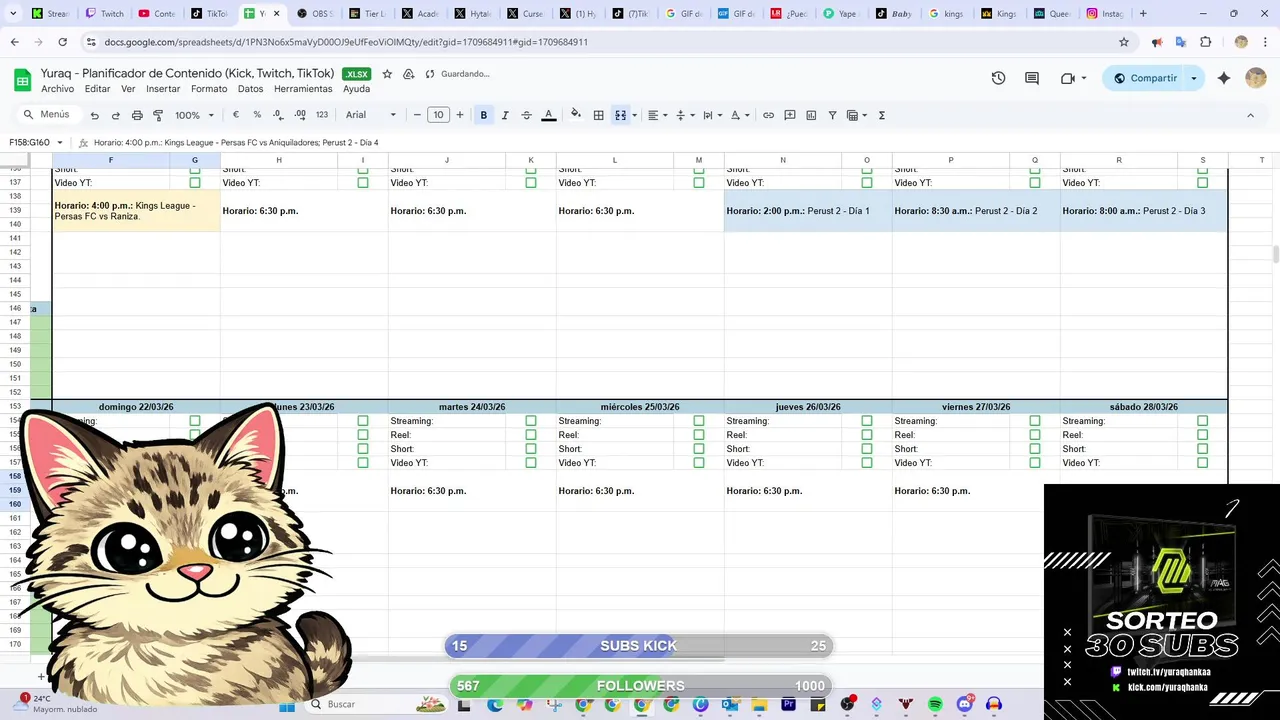Click the Google Sheets home logo
1280x720 pixels.
(x=22, y=80)
